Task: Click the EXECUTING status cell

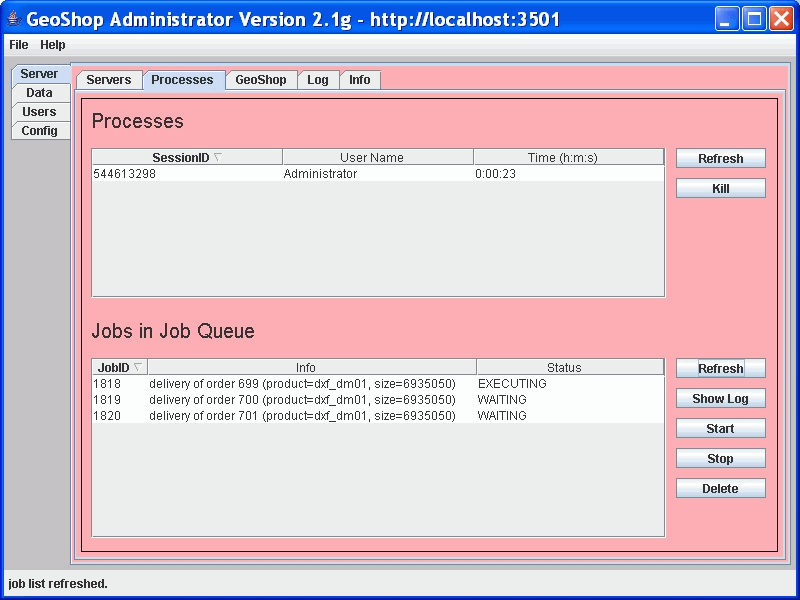Action: 570,384
